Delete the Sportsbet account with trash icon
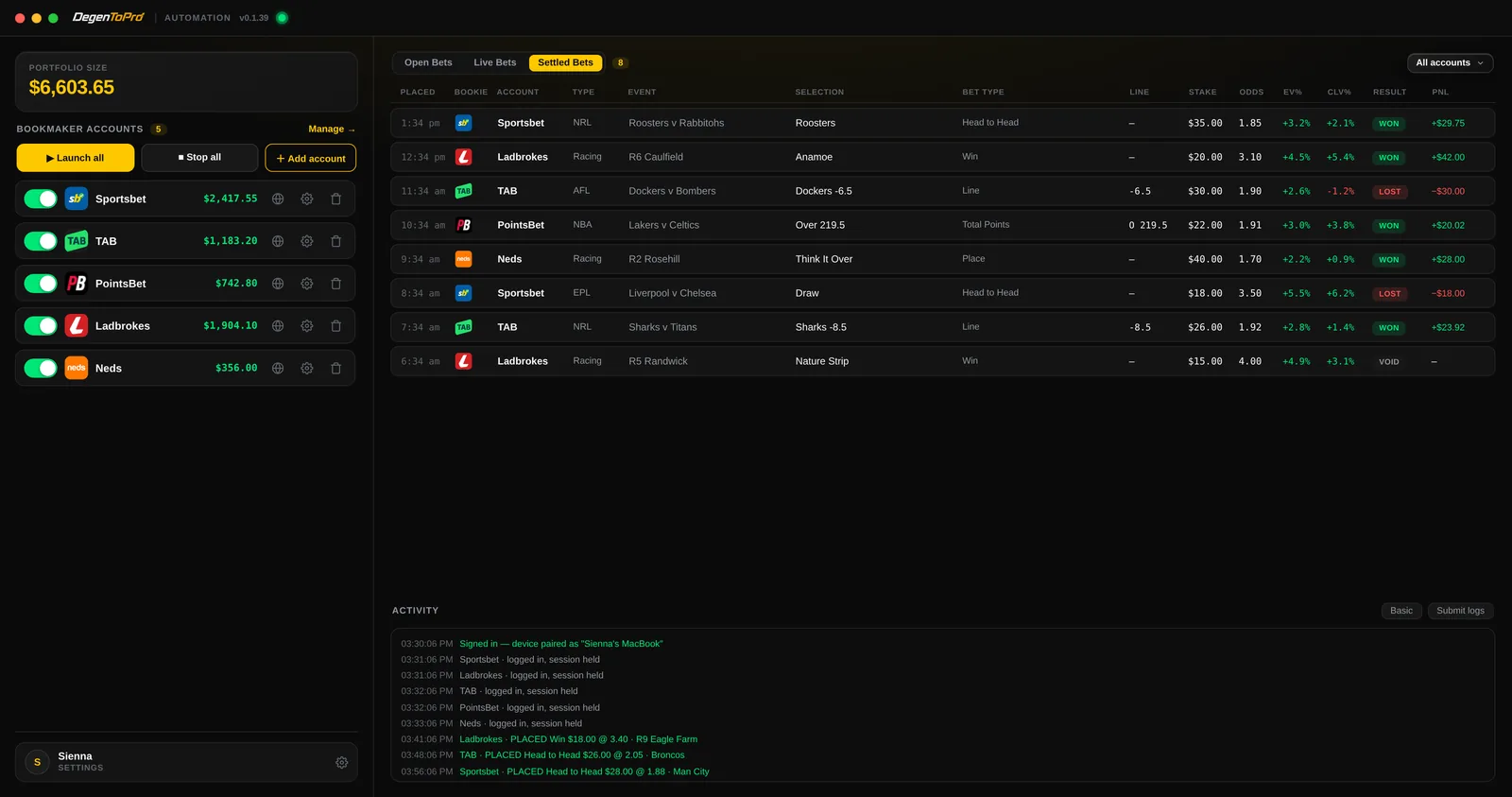This screenshot has width=1512, height=797. 335,199
